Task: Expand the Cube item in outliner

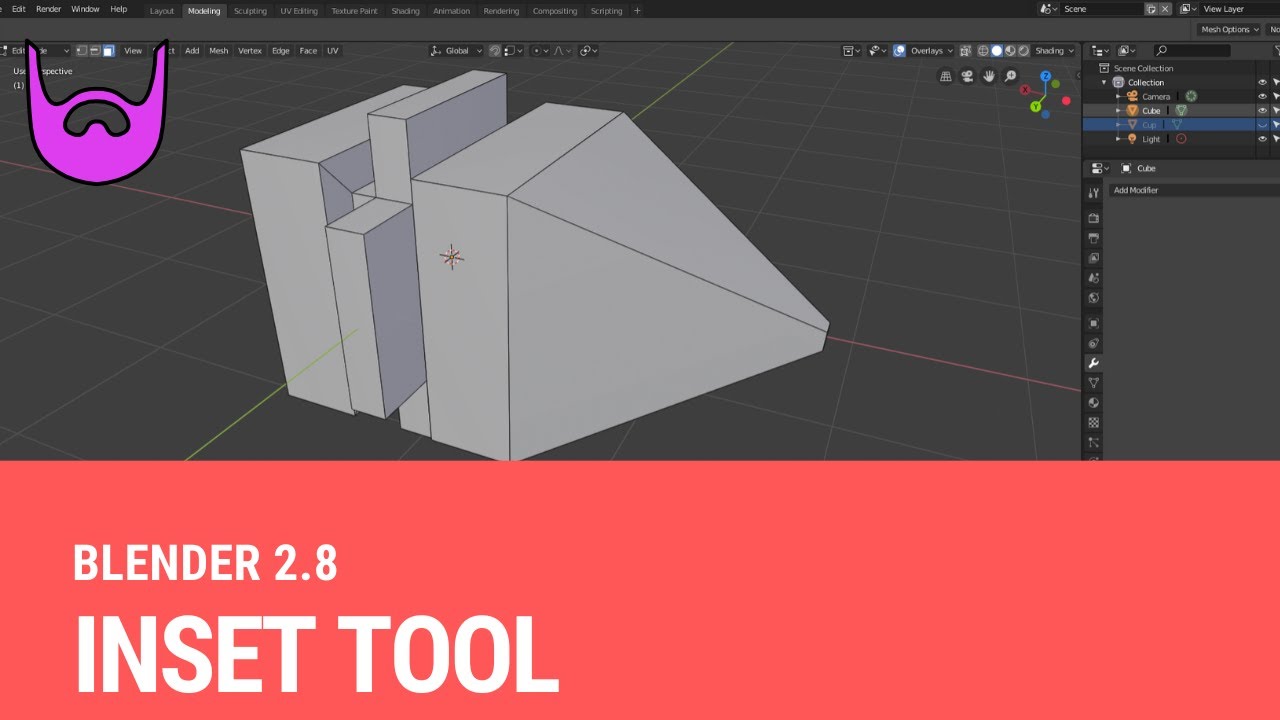Action: pos(1118,111)
